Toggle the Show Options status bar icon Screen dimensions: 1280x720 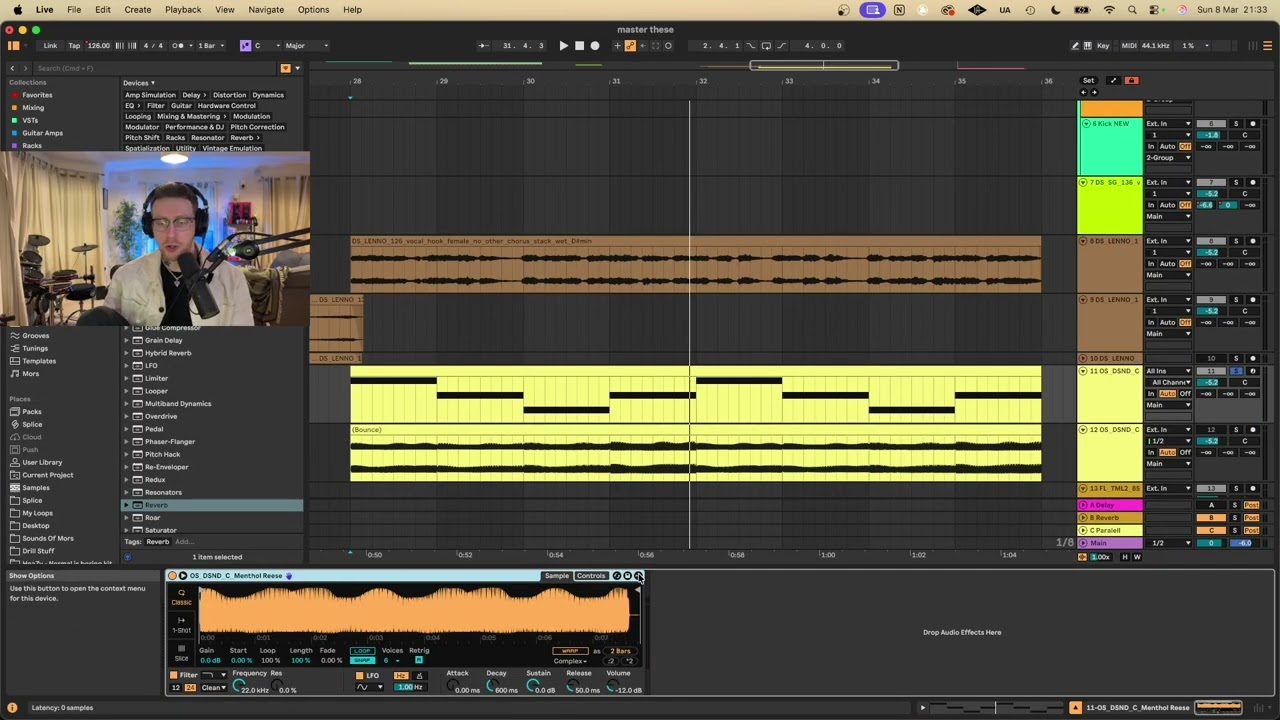[x=12, y=708]
